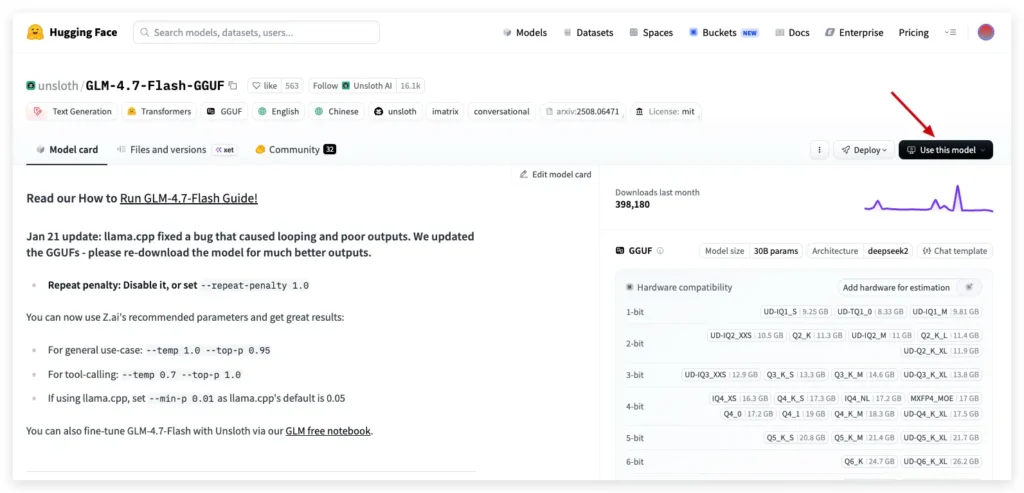Open the Files and versions tab
This screenshot has height=493, width=1024.
point(176,150)
